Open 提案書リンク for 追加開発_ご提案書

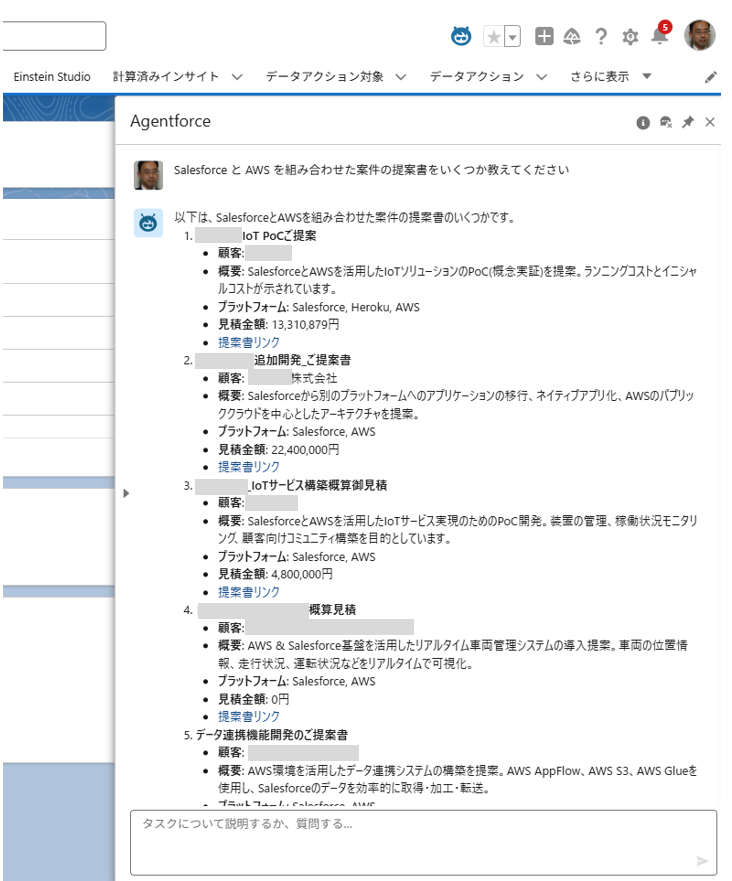click(x=249, y=467)
